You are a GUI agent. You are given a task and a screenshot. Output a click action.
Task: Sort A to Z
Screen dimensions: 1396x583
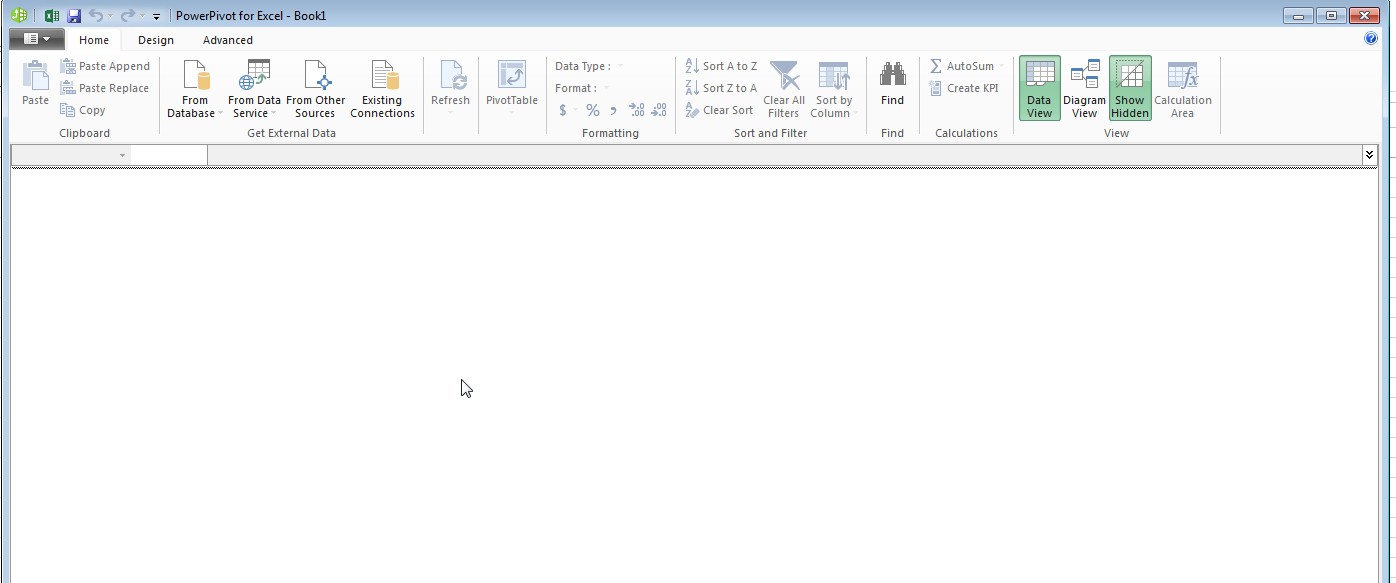(721, 66)
